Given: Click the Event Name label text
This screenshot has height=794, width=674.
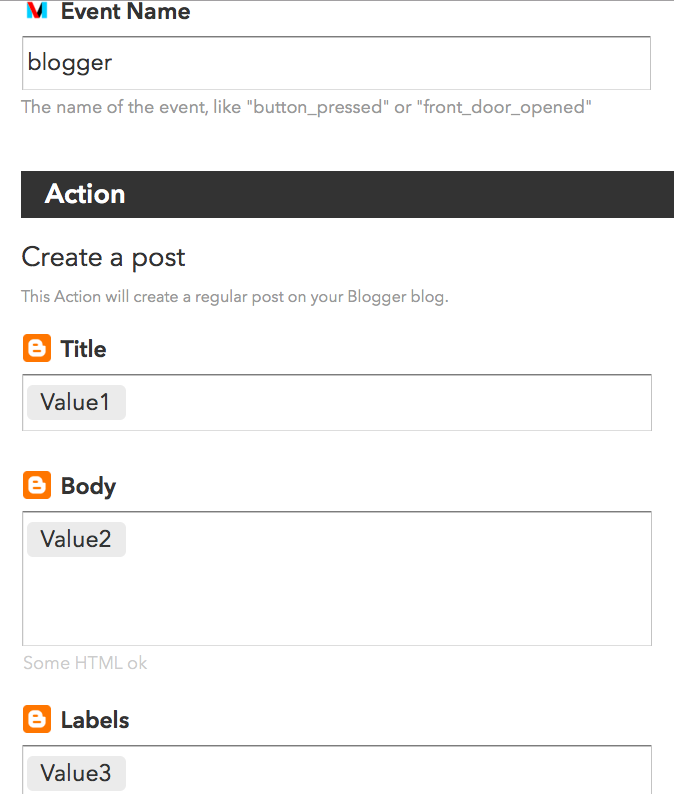Looking at the screenshot, I should [126, 11].
